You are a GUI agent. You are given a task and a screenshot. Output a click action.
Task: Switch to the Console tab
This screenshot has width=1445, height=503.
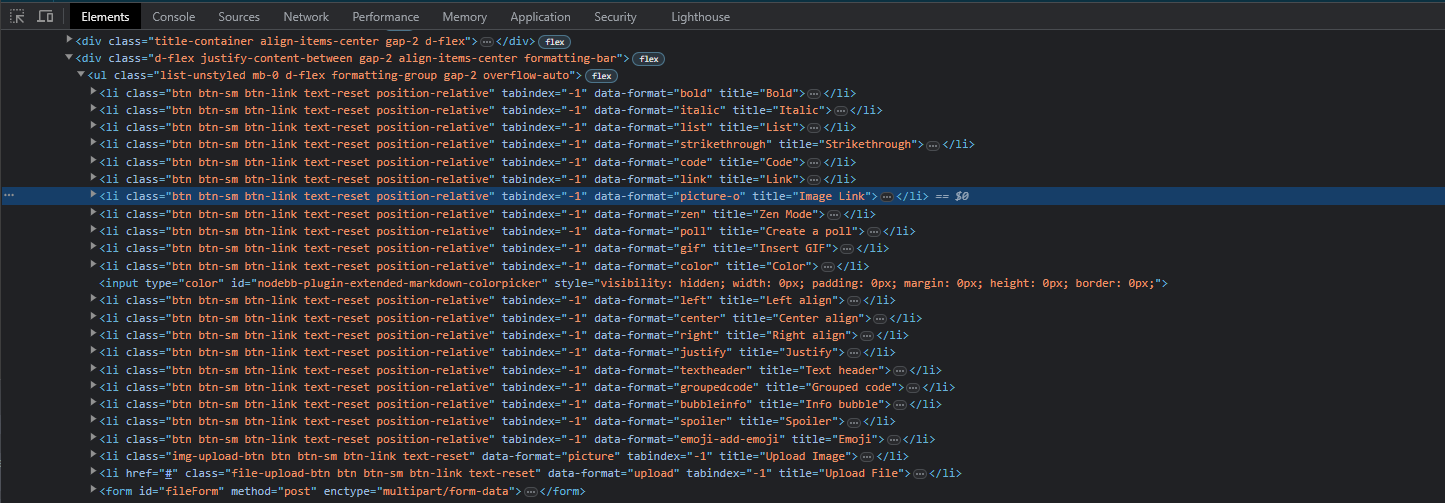point(173,17)
